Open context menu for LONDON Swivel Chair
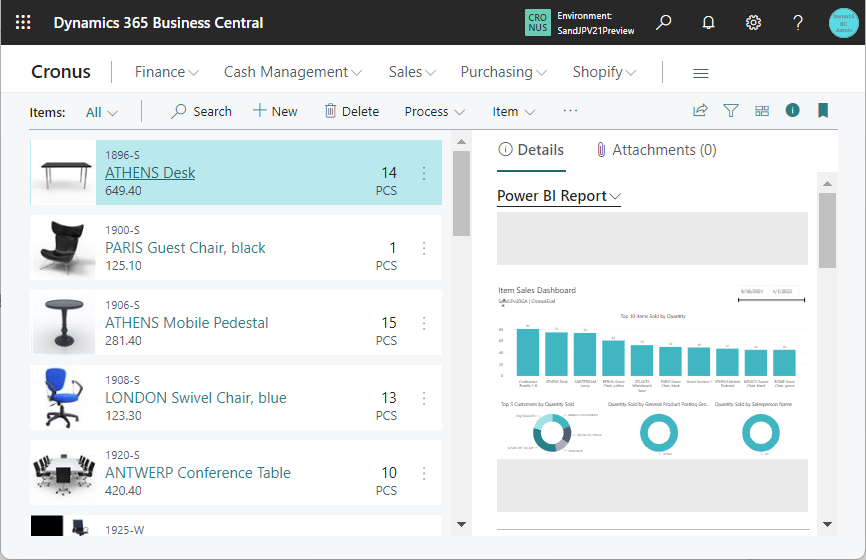The width and height of the screenshot is (866, 560). [x=424, y=398]
